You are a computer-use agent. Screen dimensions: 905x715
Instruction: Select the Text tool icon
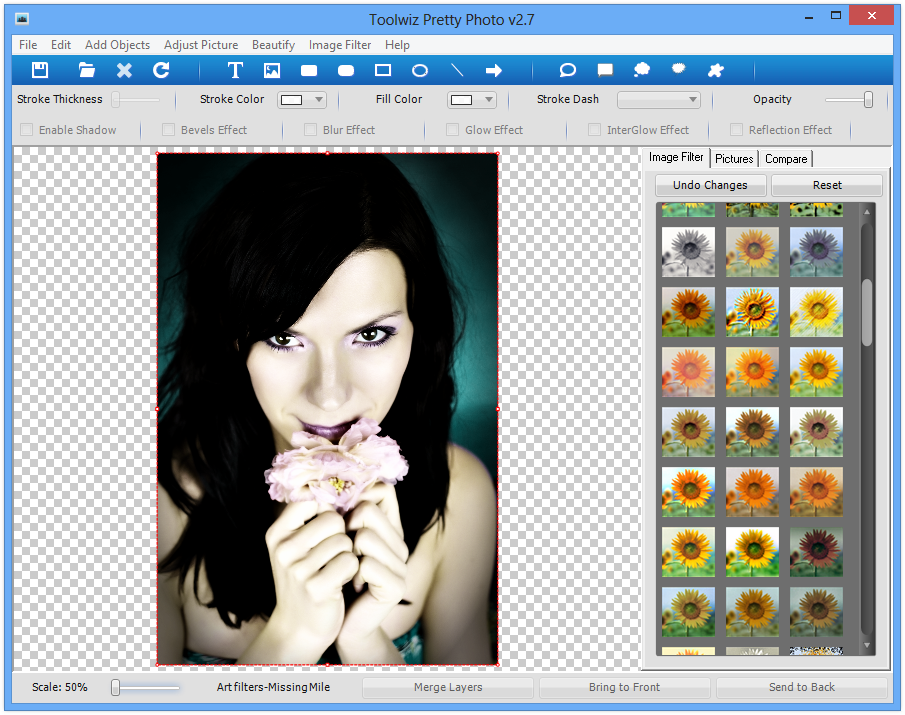(235, 70)
